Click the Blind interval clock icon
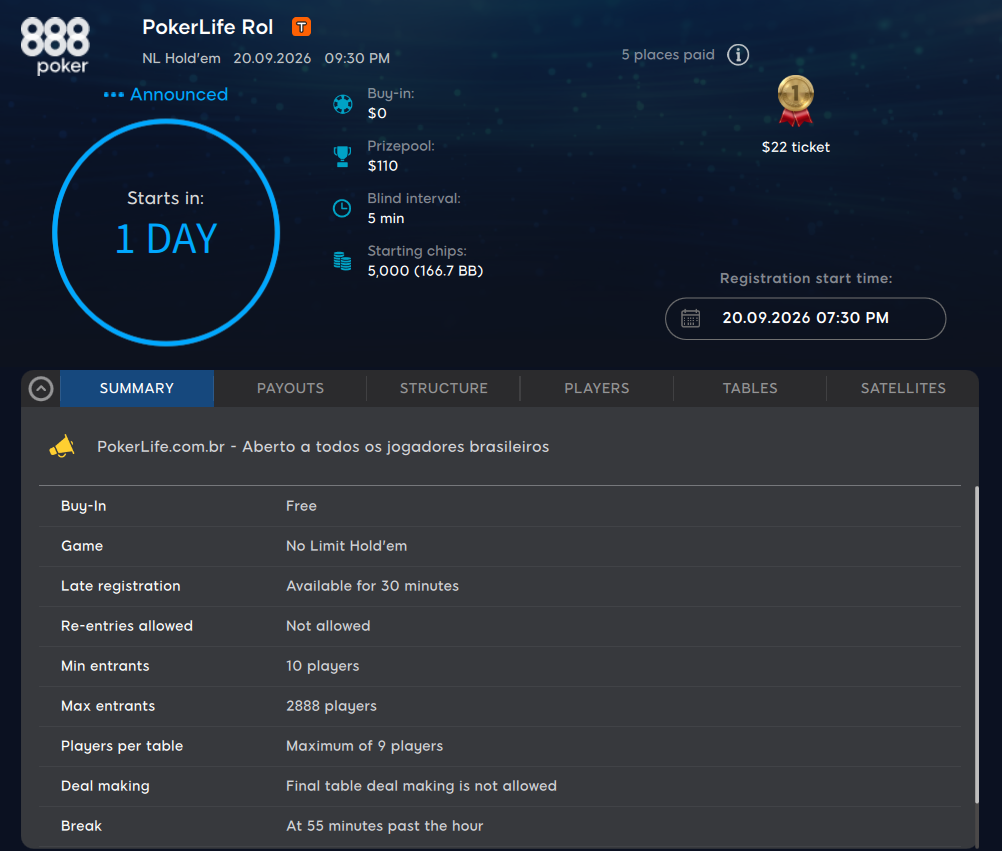1002x851 pixels. pyautogui.click(x=343, y=208)
